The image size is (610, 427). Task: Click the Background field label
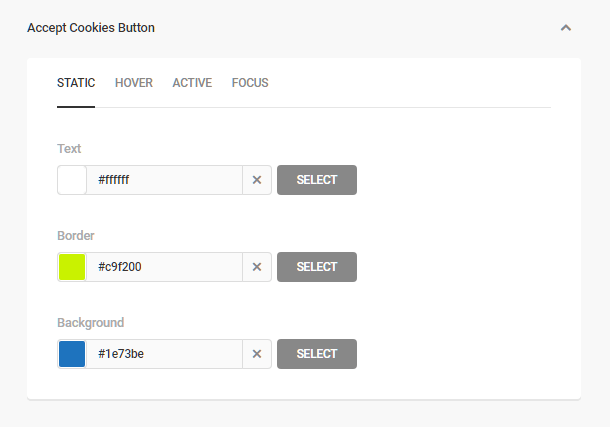91,323
